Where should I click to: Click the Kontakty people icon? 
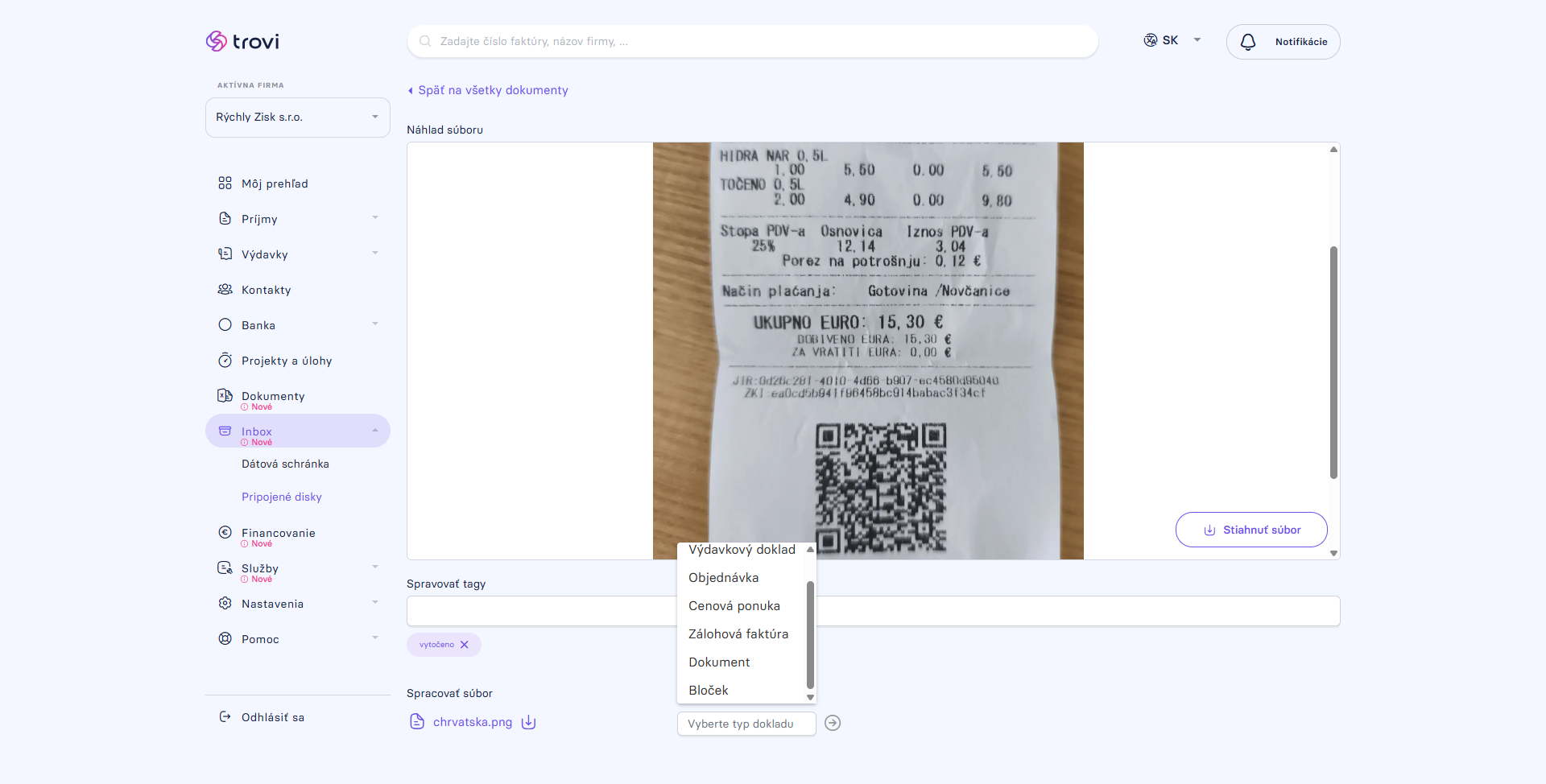225,290
